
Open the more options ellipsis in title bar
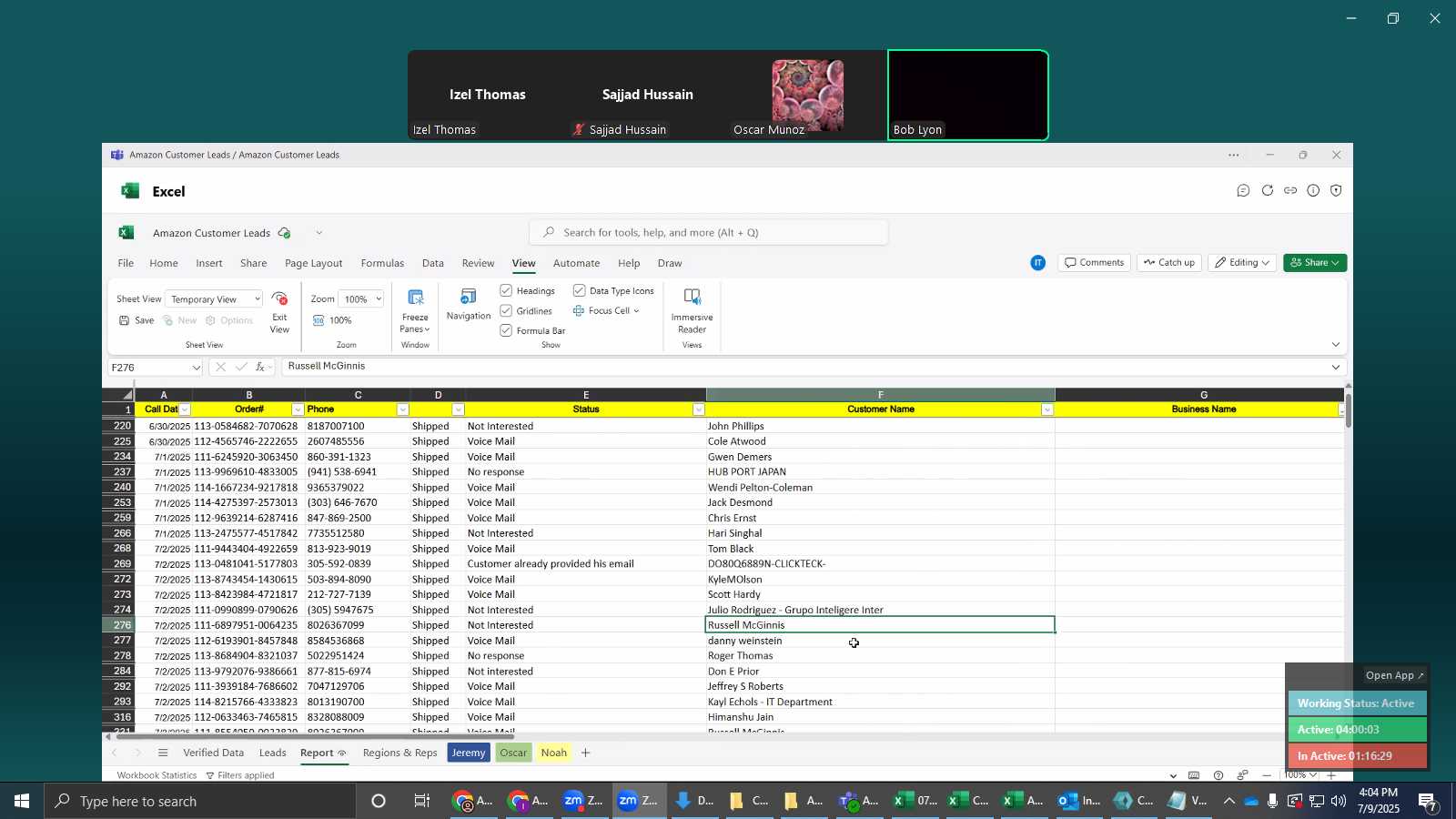(x=1233, y=156)
